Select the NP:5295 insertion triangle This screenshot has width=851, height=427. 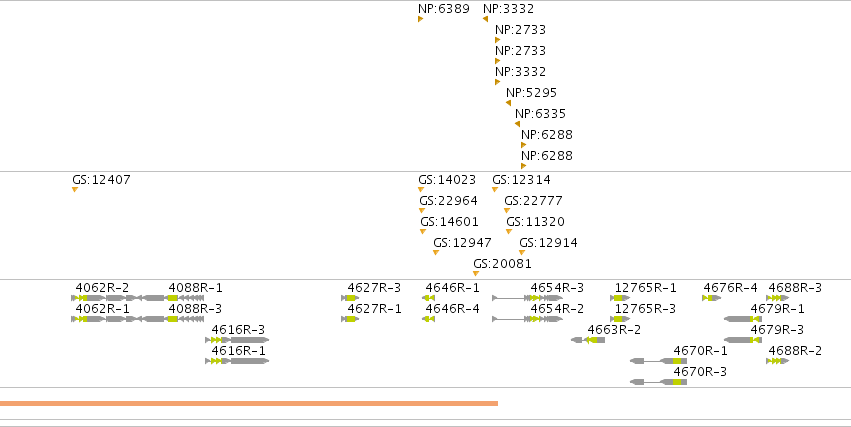[x=509, y=103]
